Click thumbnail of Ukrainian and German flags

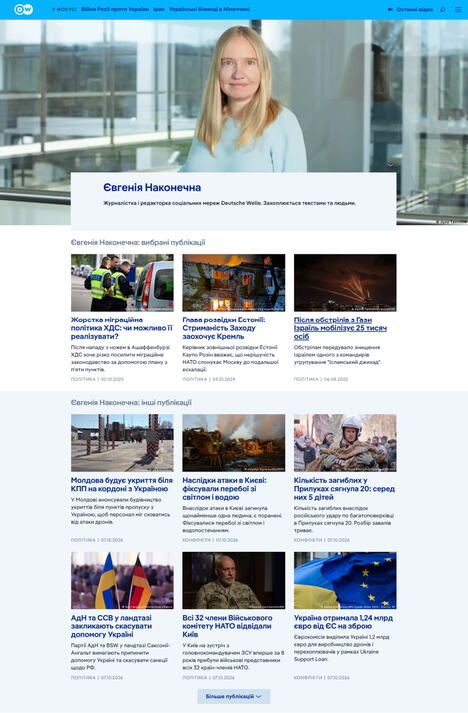coord(122,581)
